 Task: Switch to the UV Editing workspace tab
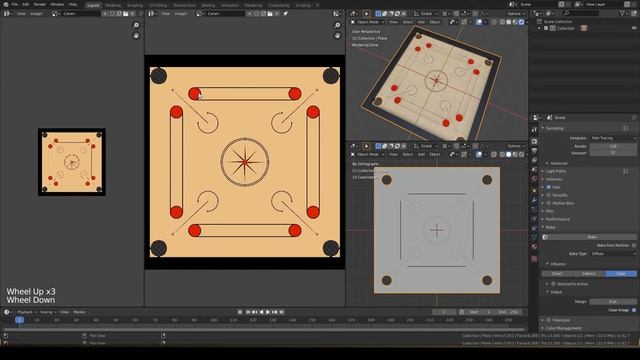coord(158,5)
